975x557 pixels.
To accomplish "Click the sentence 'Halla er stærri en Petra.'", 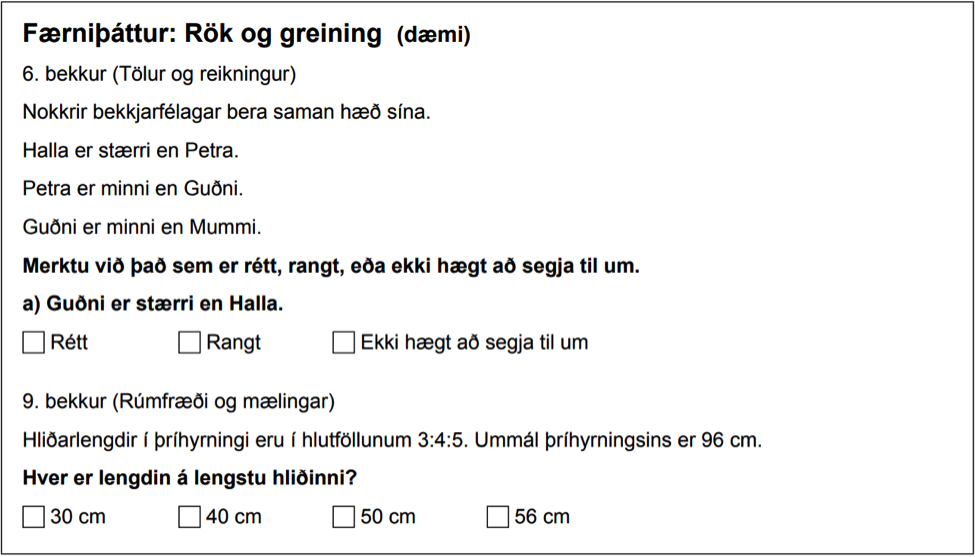I will (131, 150).
